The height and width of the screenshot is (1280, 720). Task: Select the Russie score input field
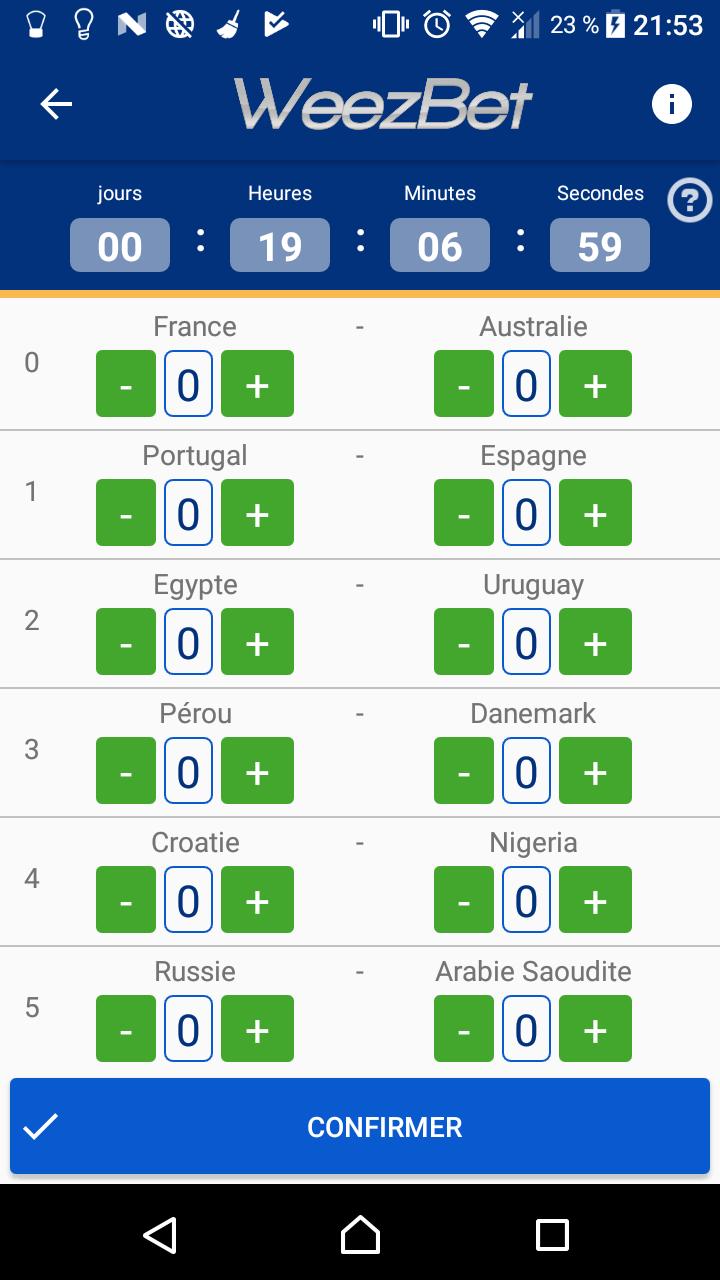click(188, 1029)
